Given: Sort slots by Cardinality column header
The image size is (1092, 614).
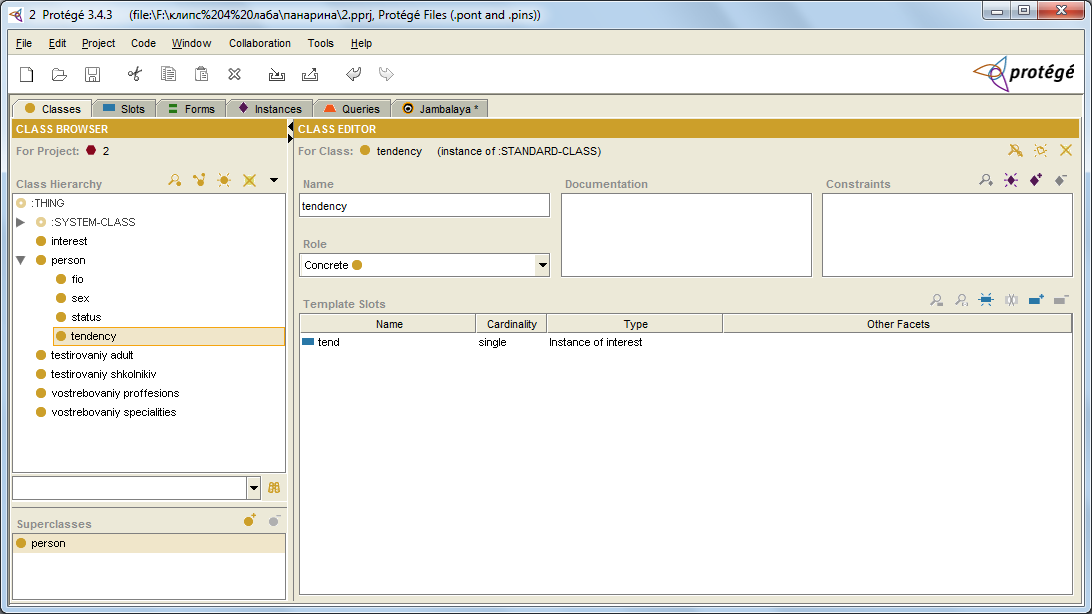Looking at the screenshot, I should coord(511,324).
